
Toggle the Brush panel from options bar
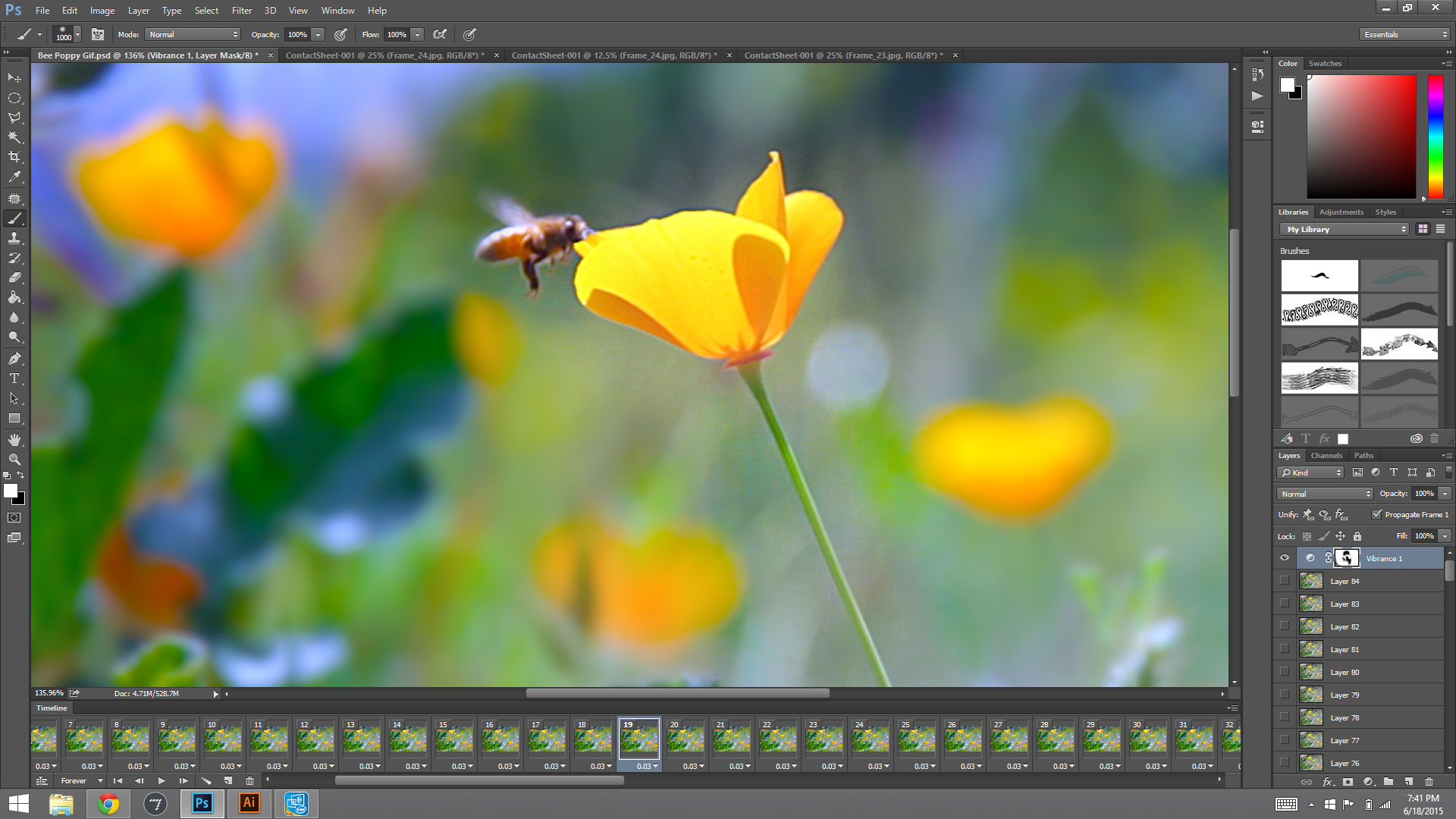tap(98, 34)
